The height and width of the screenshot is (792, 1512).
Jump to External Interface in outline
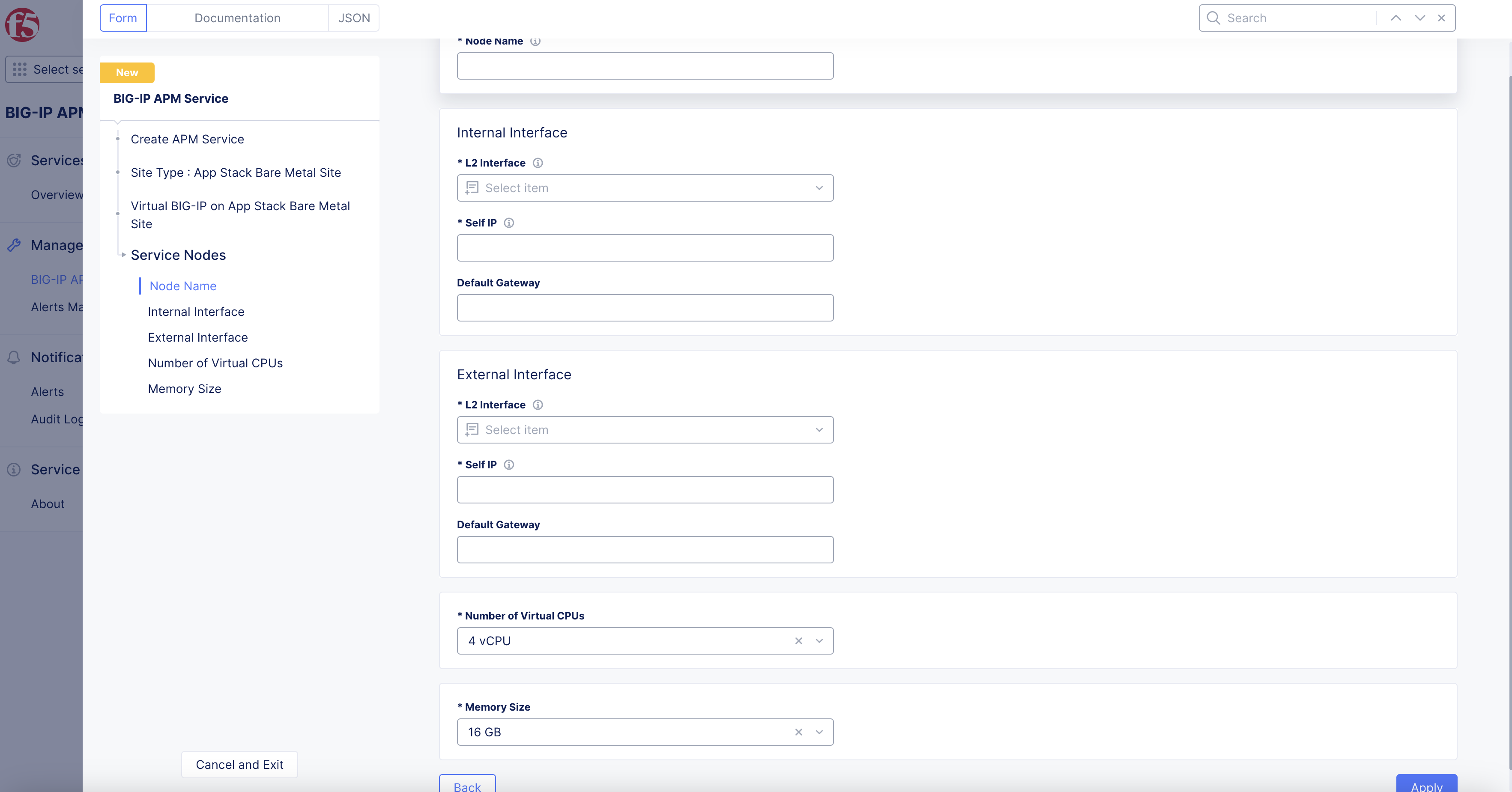tap(198, 337)
